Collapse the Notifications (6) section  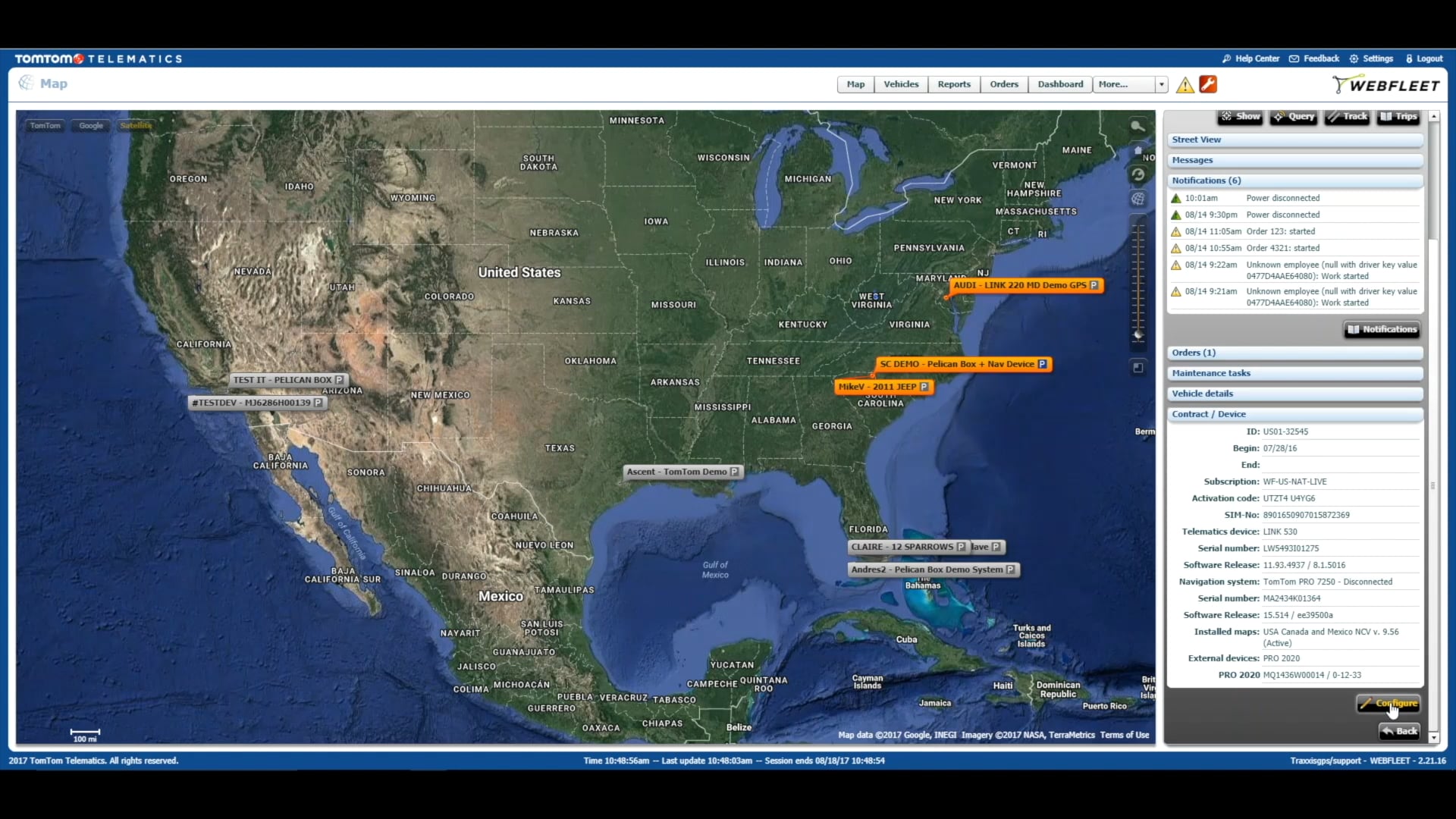click(x=1294, y=180)
